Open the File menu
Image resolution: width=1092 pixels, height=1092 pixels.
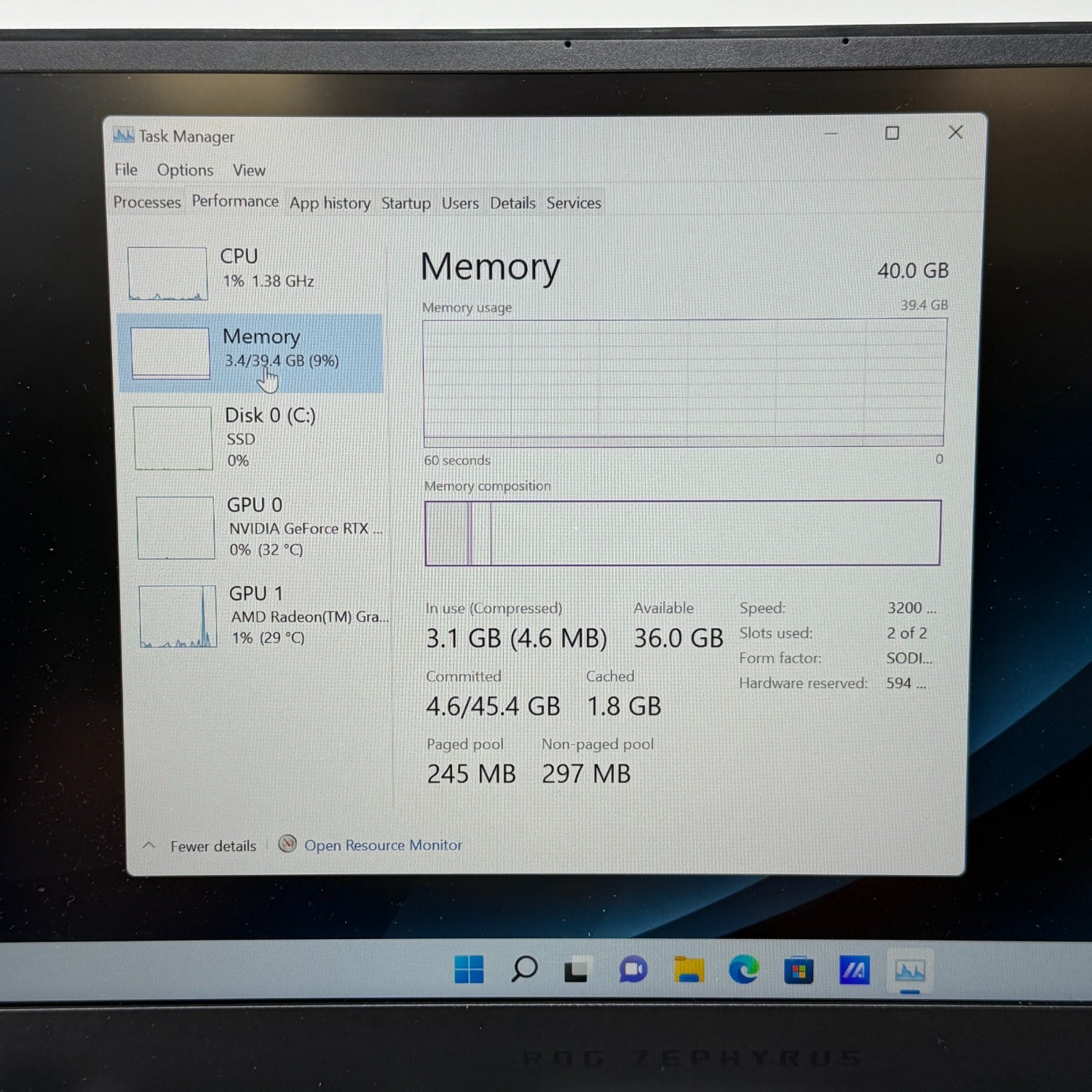point(126,170)
